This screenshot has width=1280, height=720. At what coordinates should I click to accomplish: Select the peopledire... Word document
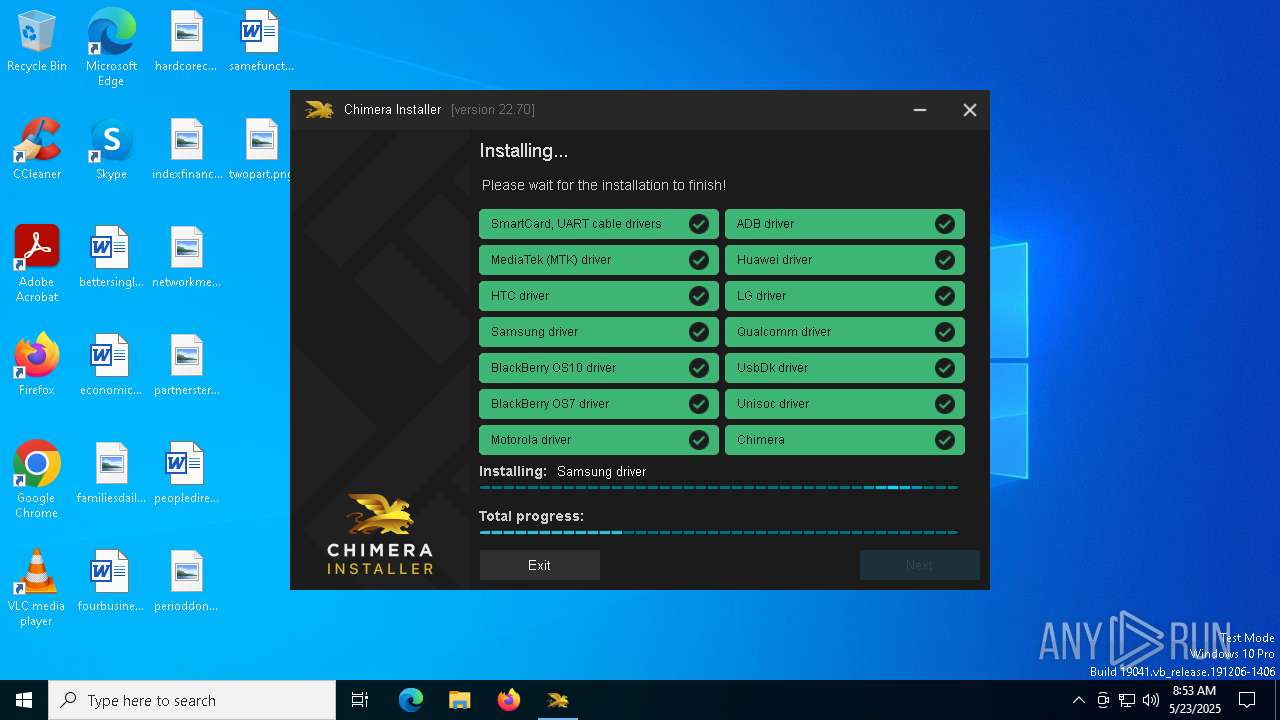click(x=186, y=473)
